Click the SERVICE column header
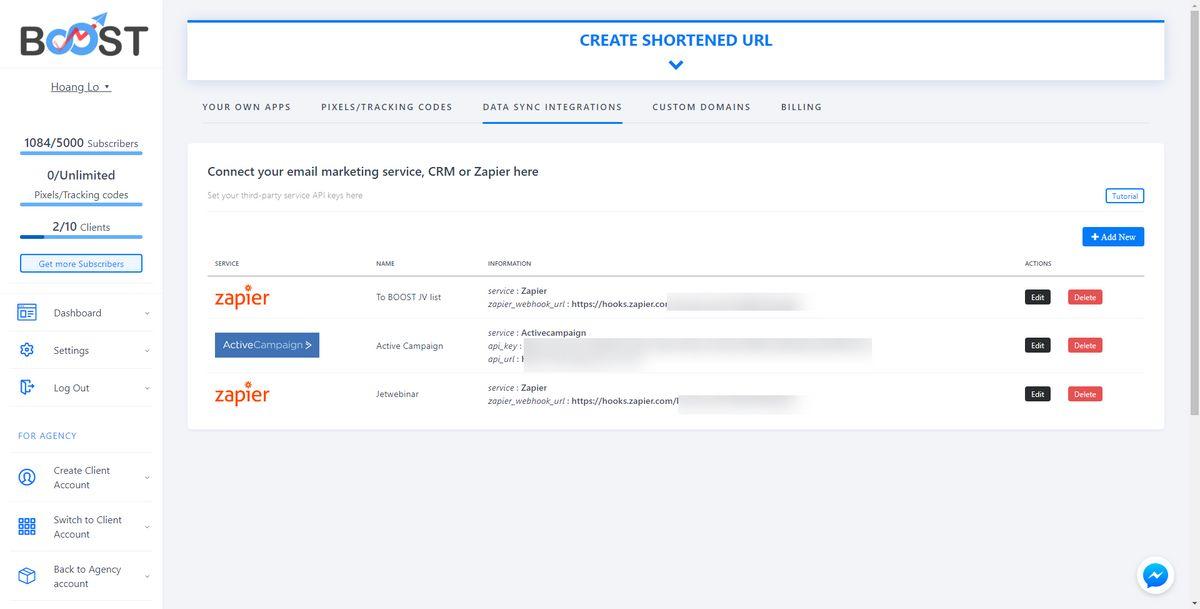 point(227,264)
